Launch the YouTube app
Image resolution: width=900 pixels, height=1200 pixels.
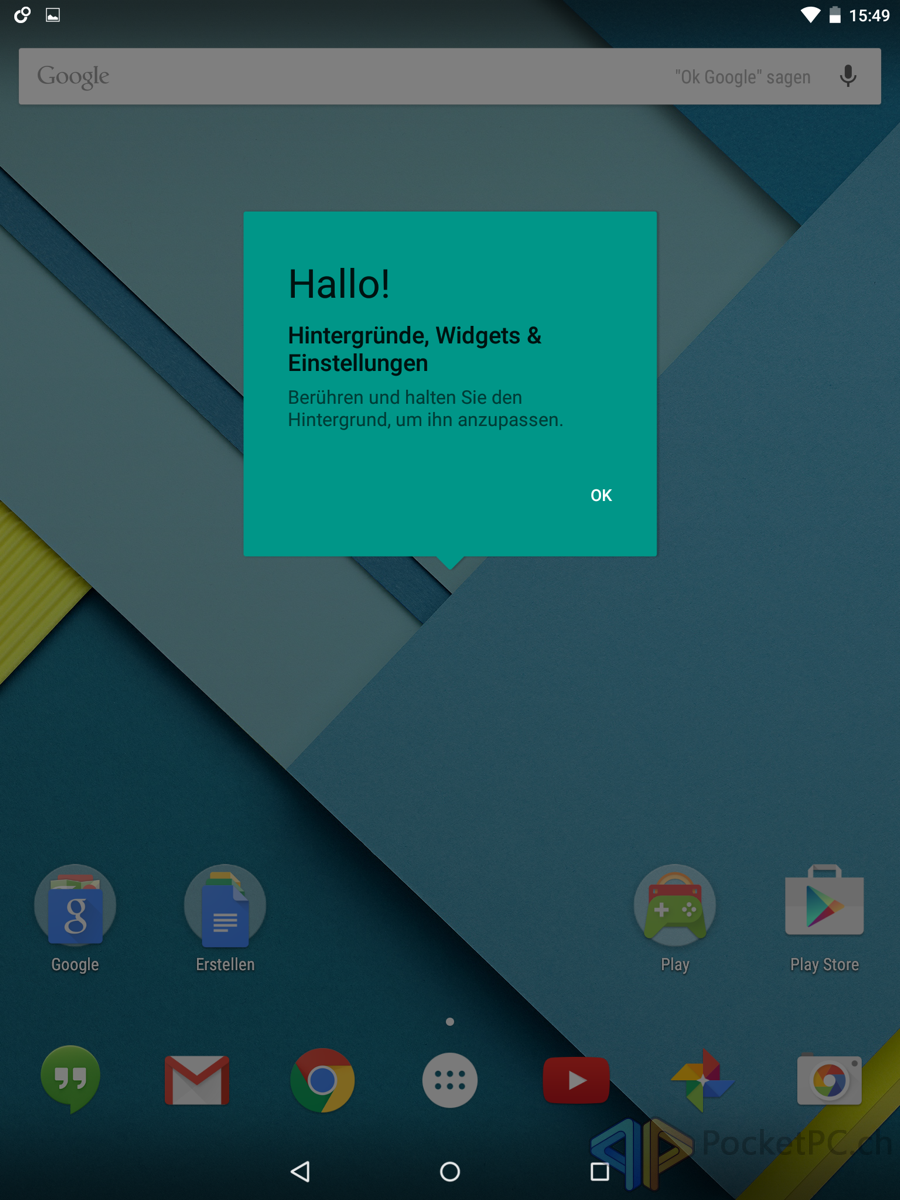coord(576,1080)
